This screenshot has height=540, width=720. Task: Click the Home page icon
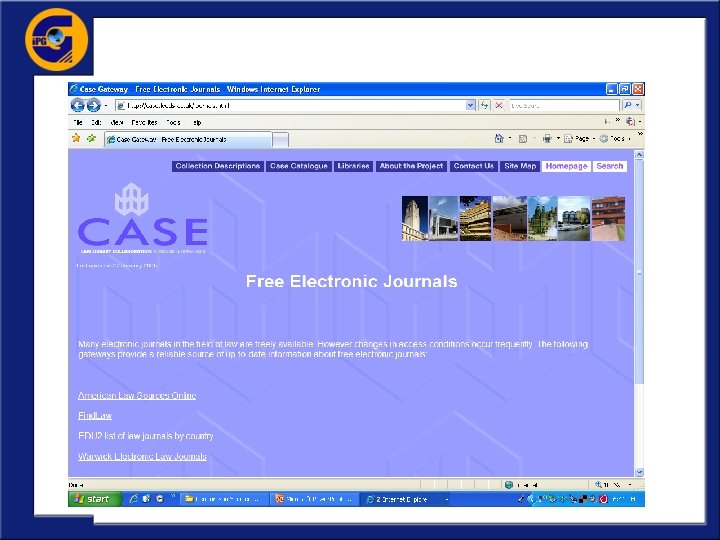pos(499,138)
